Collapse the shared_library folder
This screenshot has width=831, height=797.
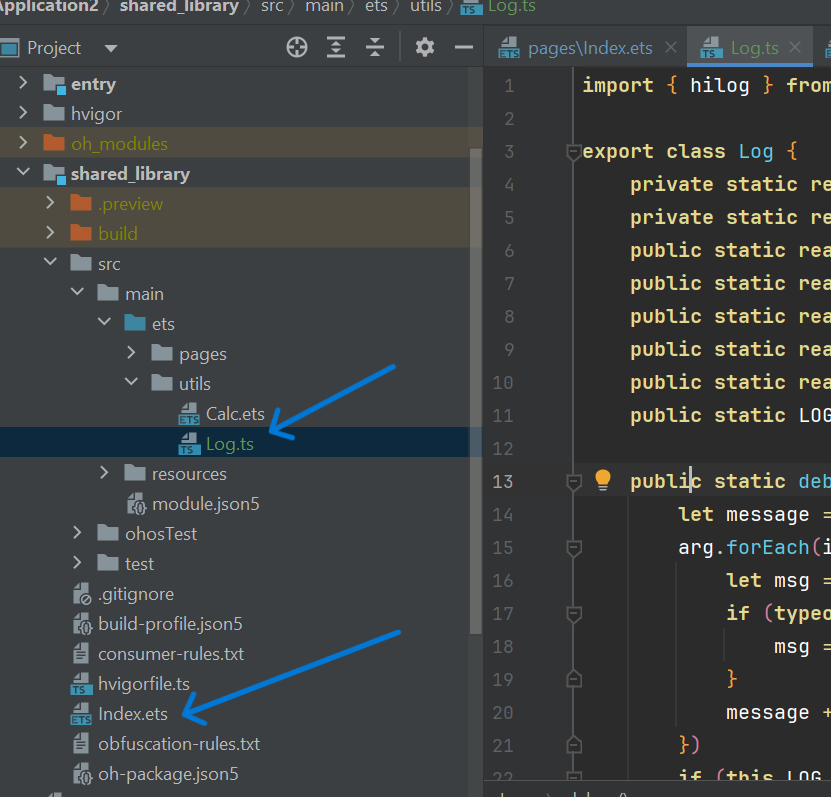[24, 174]
